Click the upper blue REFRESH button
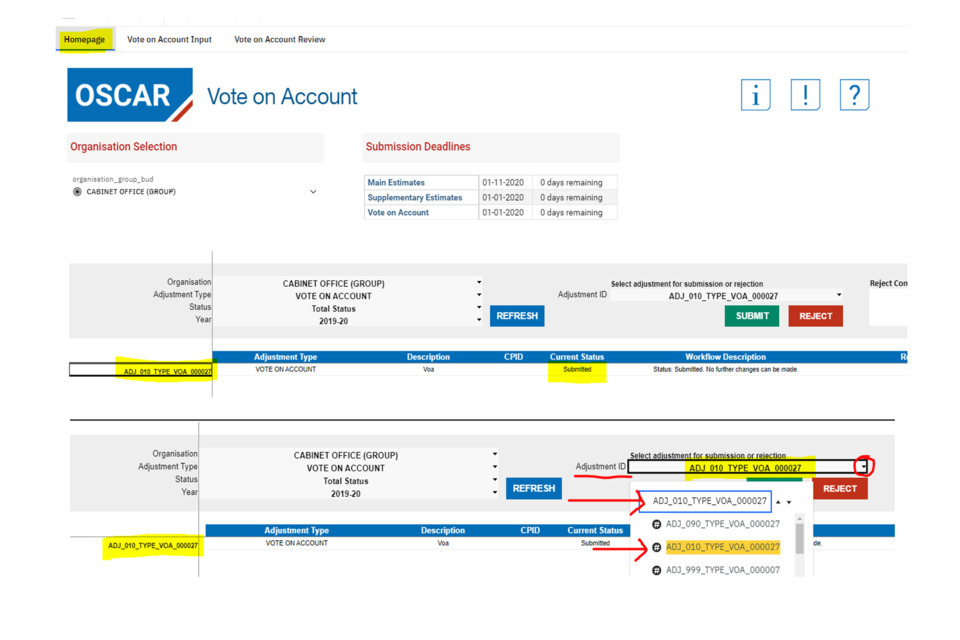The width and height of the screenshot is (960, 640). (x=517, y=316)
